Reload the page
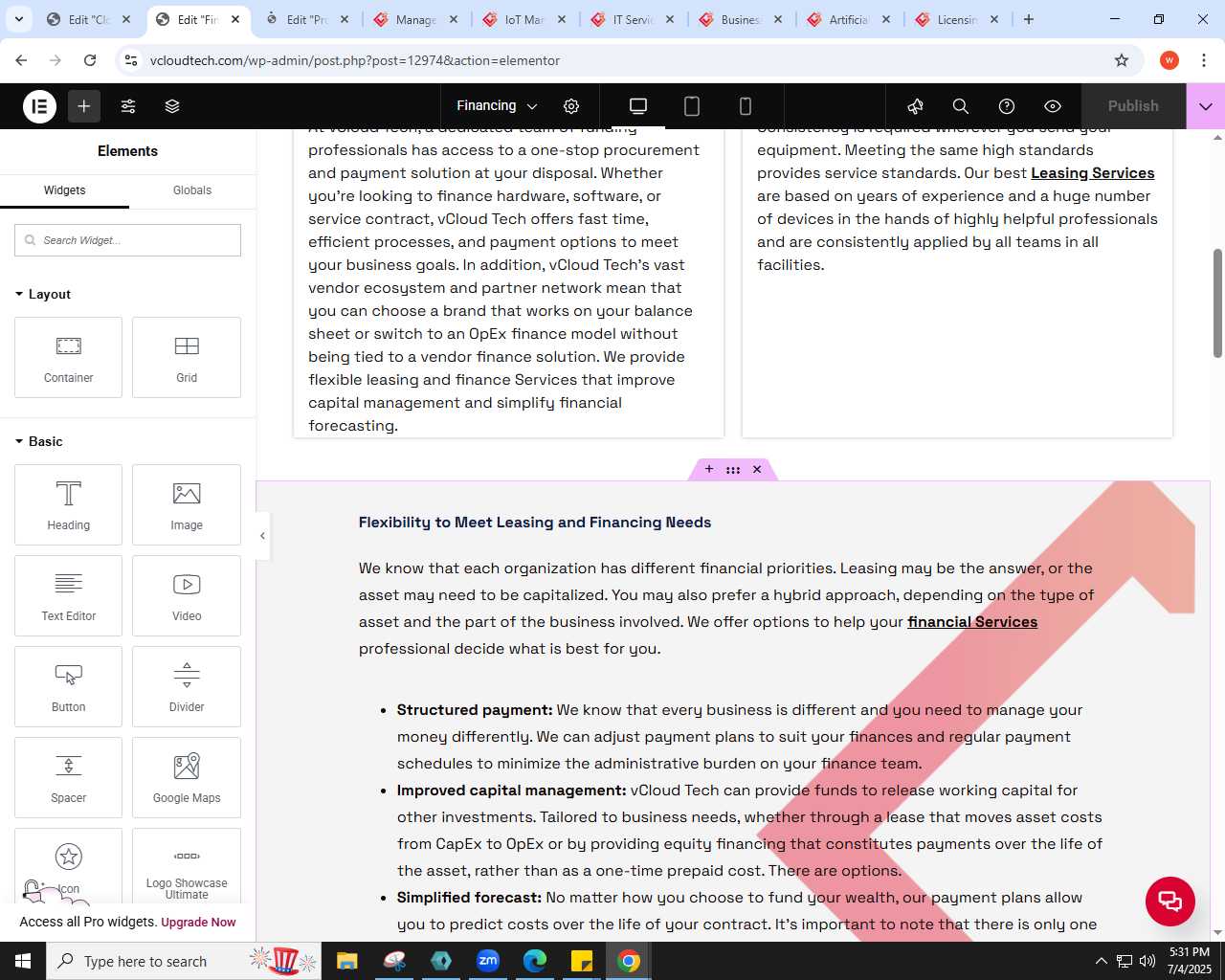The height and width of the screenshot is (980, 1225). click(90, 60)
